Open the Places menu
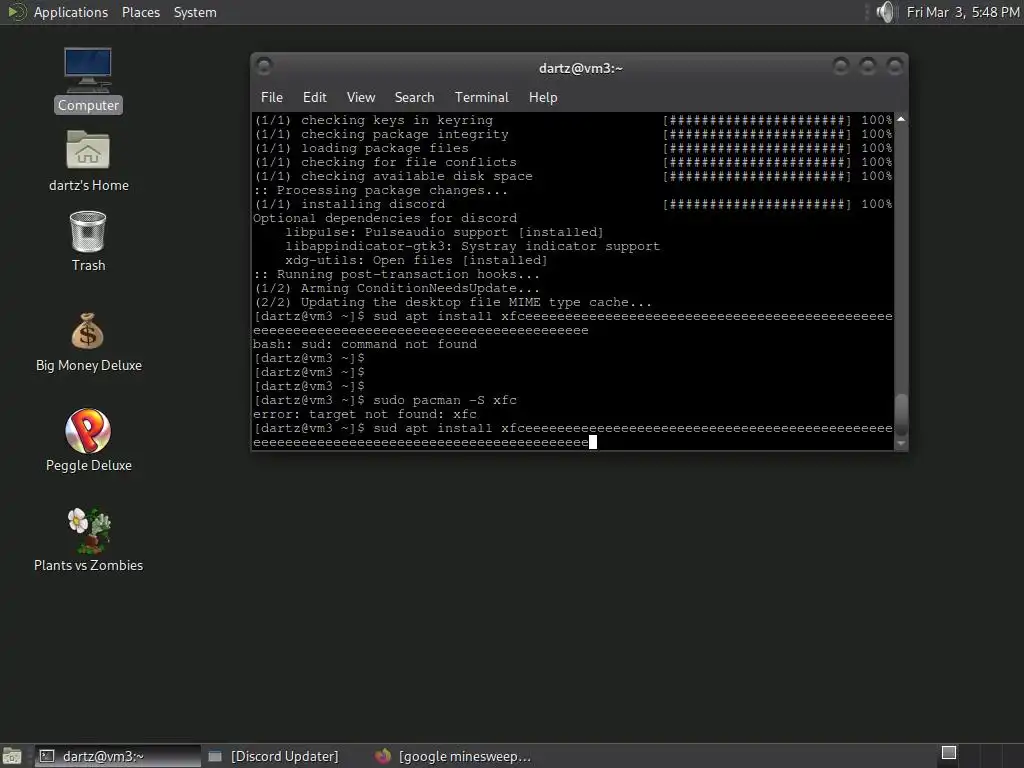This screenshot has height=768, width=1024. click(x=140, y=12)
